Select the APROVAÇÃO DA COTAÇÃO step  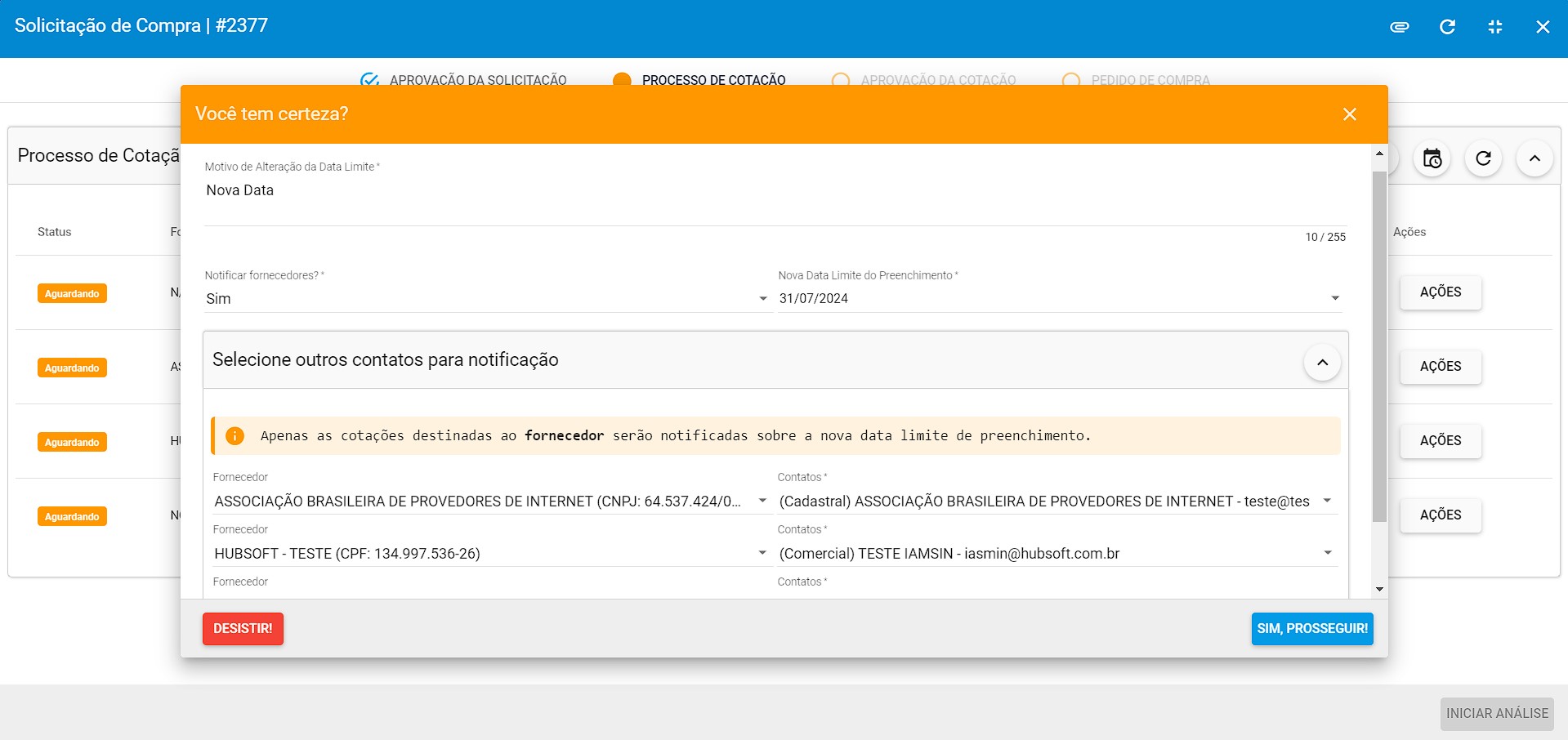click(x=923, y=80)
